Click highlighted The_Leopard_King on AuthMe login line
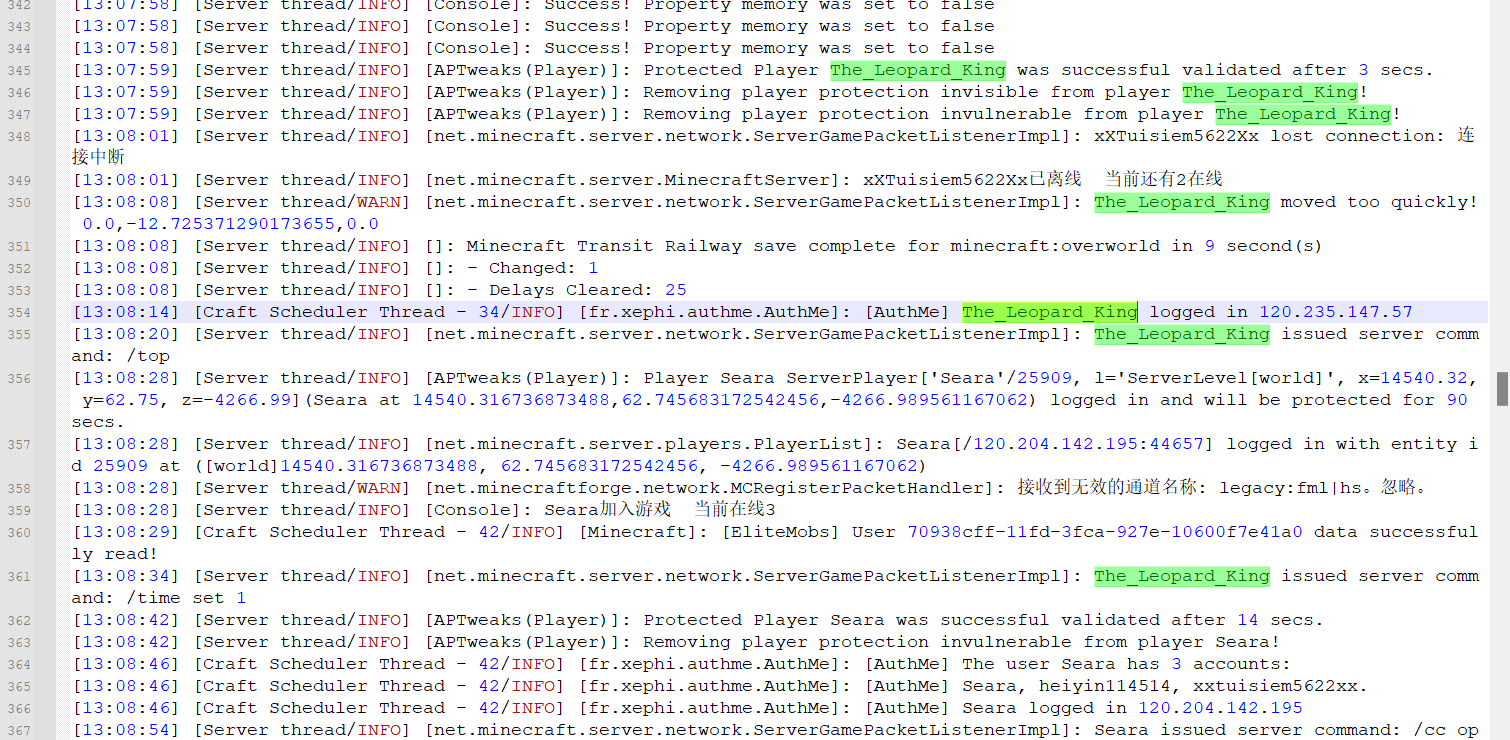The width and height of the screenshot is (1510, 740). coord(1049,312)
